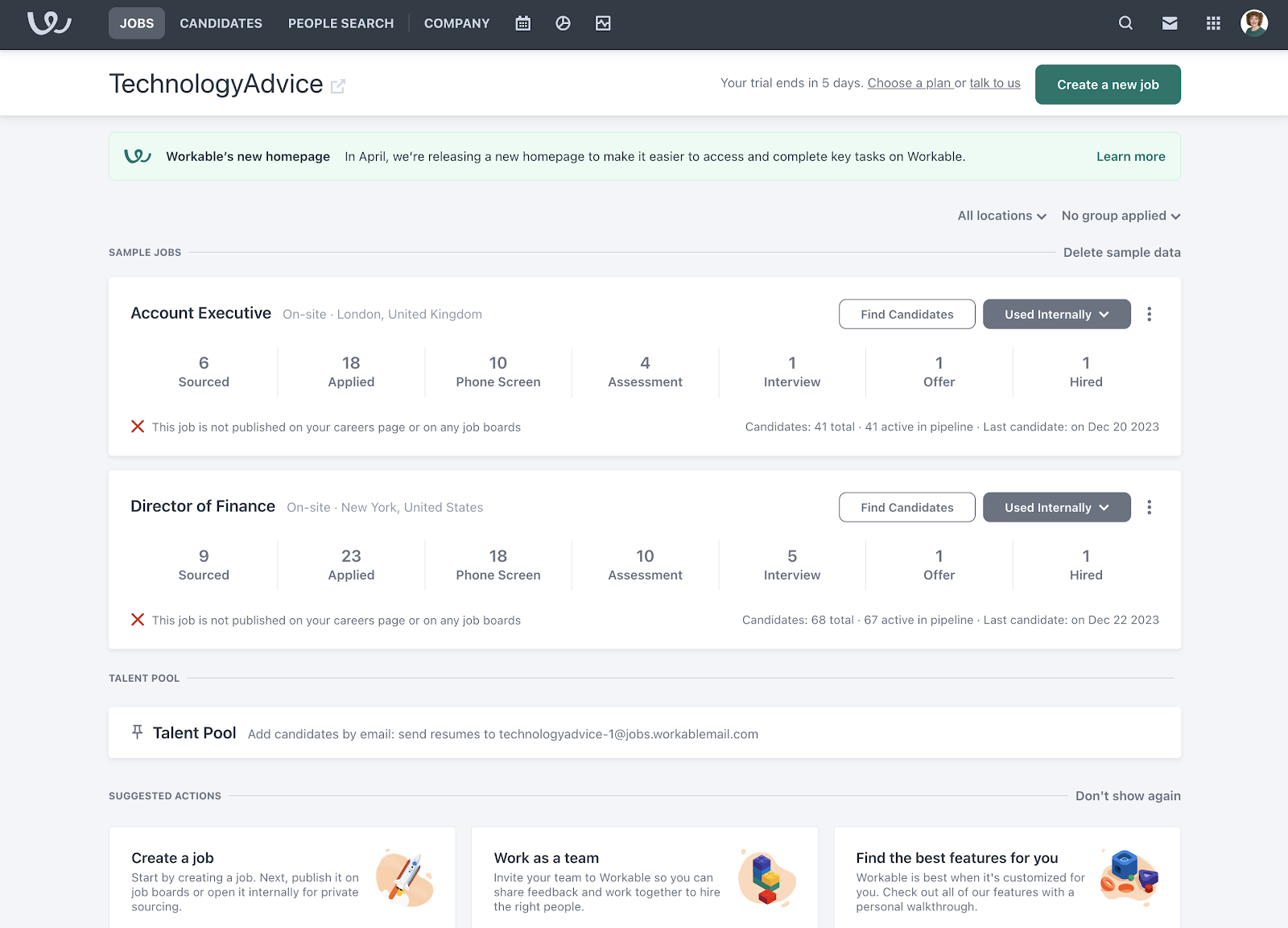1288x928 pixels.
Task: Go to the Jobs tab
Action: click(x=137, y=23)
